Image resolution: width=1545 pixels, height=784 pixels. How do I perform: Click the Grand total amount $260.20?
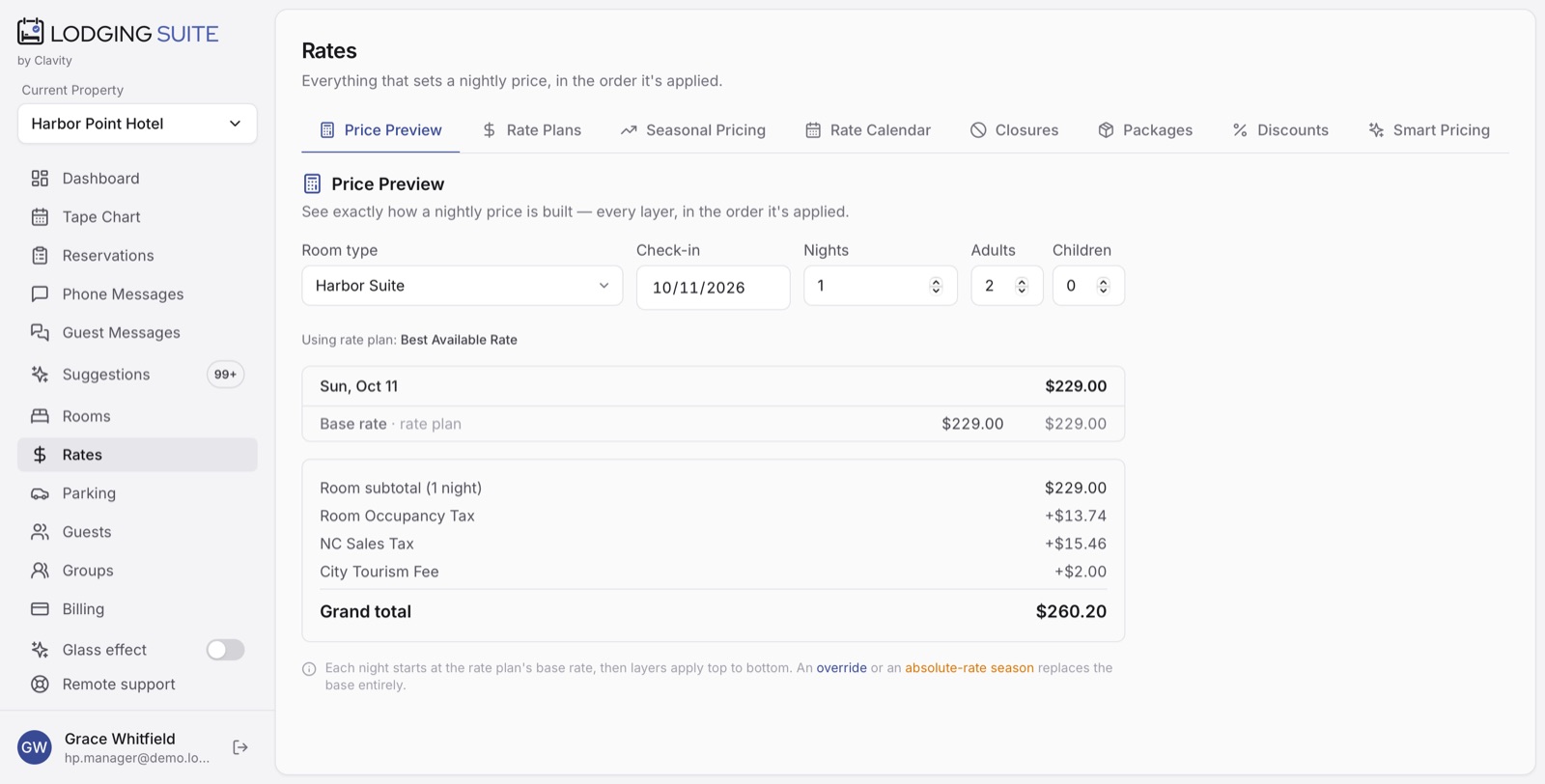click(x=1071, y=612)
